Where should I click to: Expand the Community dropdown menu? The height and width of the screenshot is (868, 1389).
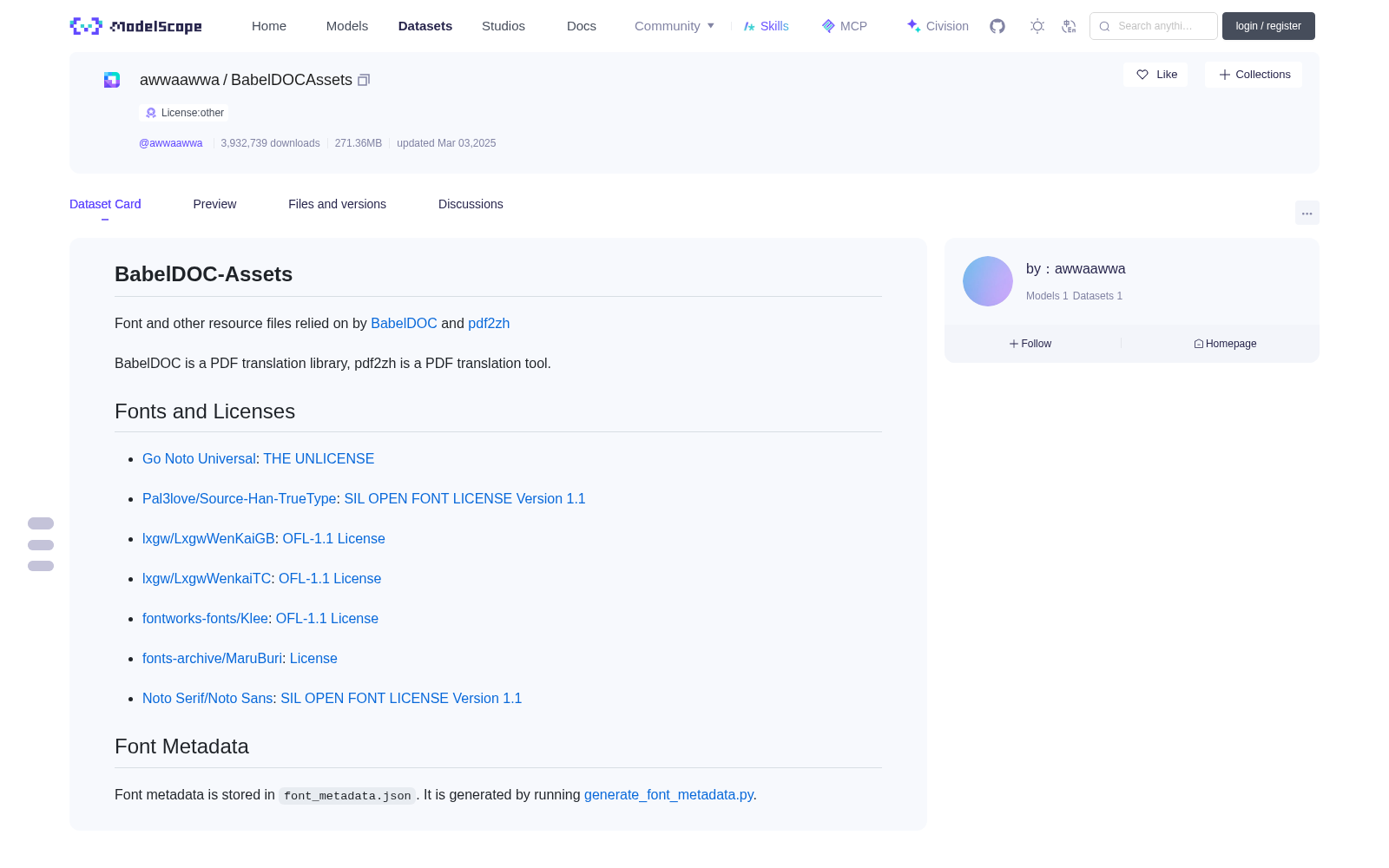click(x=675, y=26)
